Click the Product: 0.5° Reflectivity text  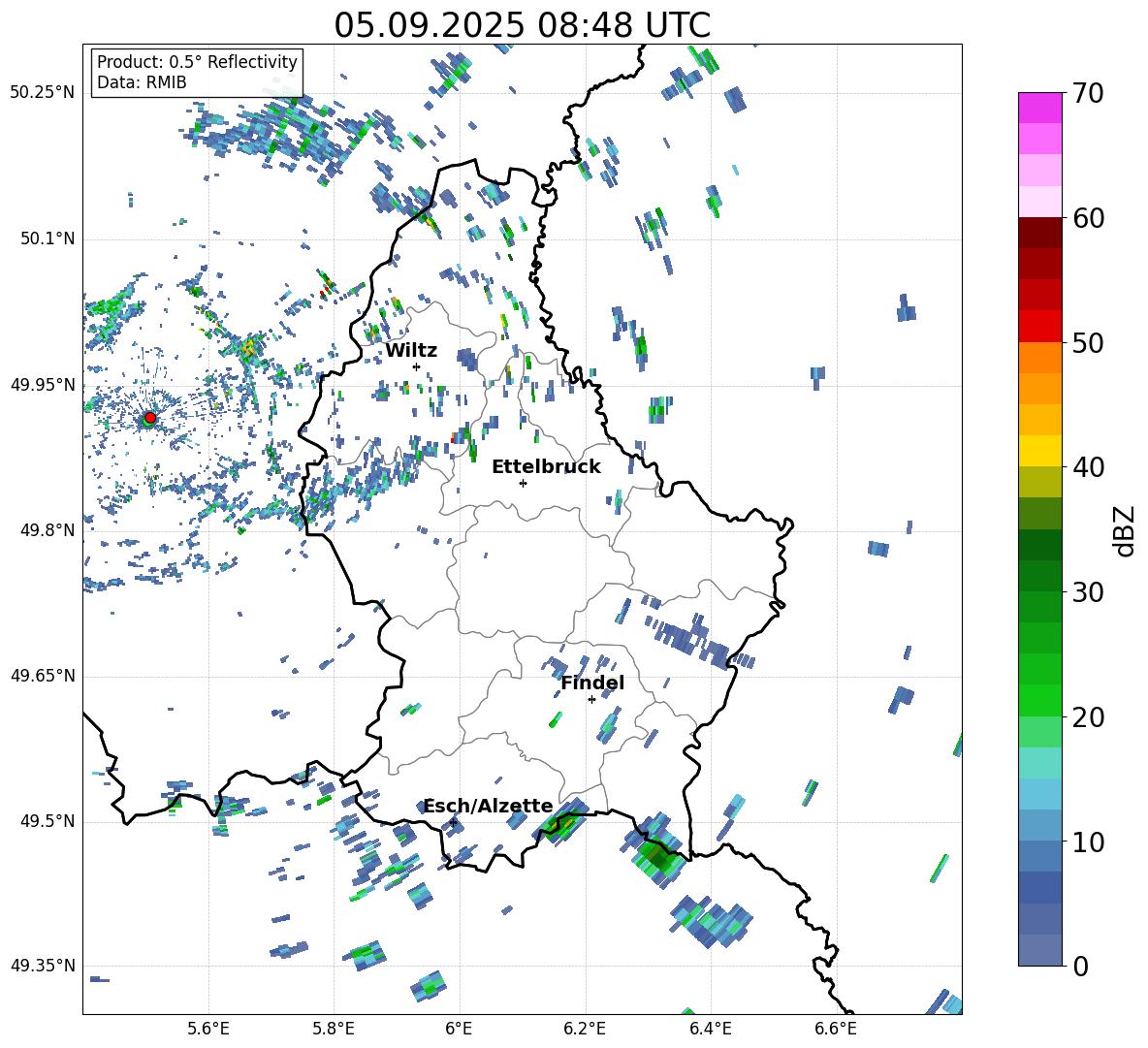[197, 62]
